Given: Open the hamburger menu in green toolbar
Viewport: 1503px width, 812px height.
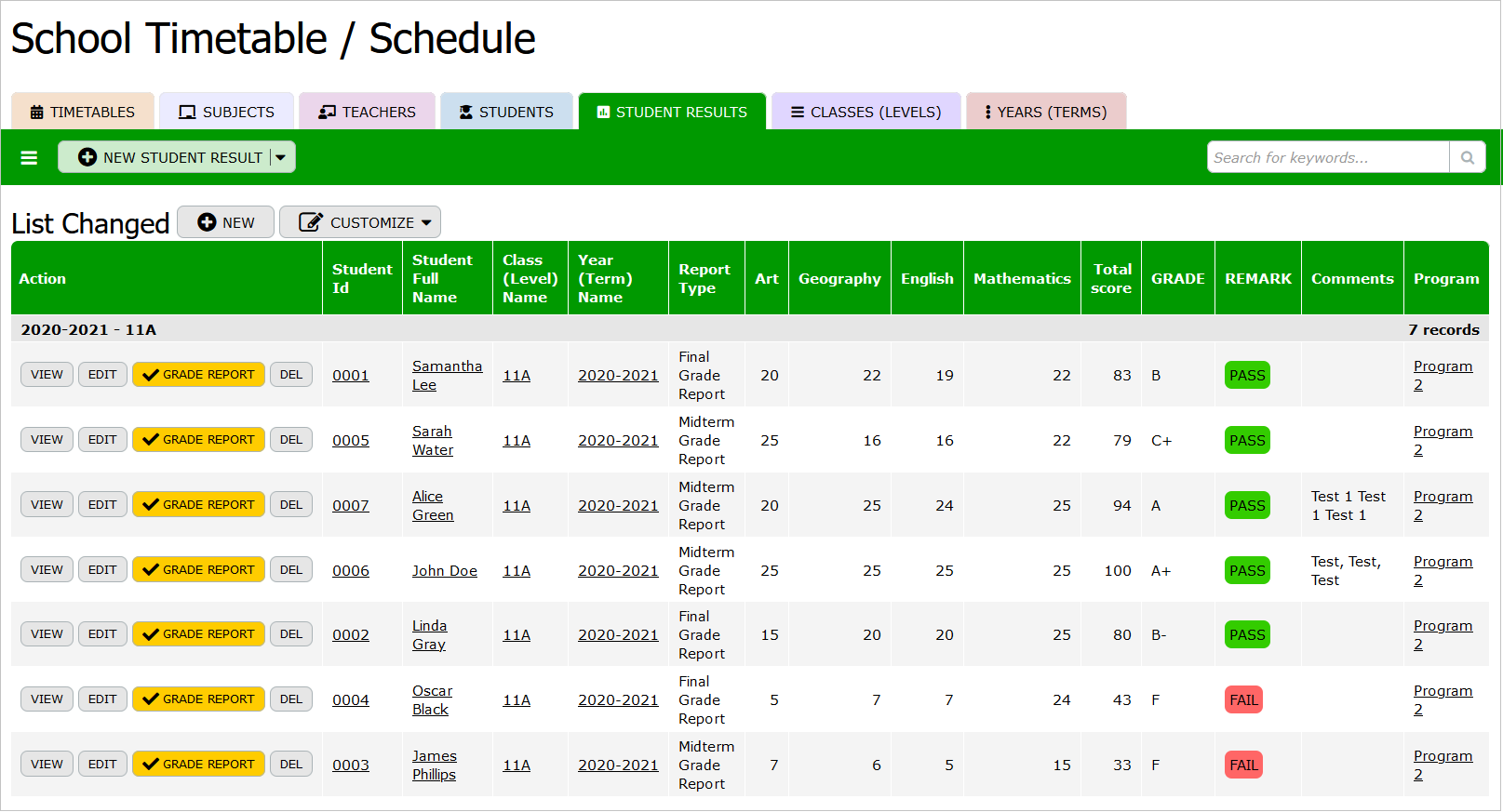Looking at the screenshot, I should (29, 158).
